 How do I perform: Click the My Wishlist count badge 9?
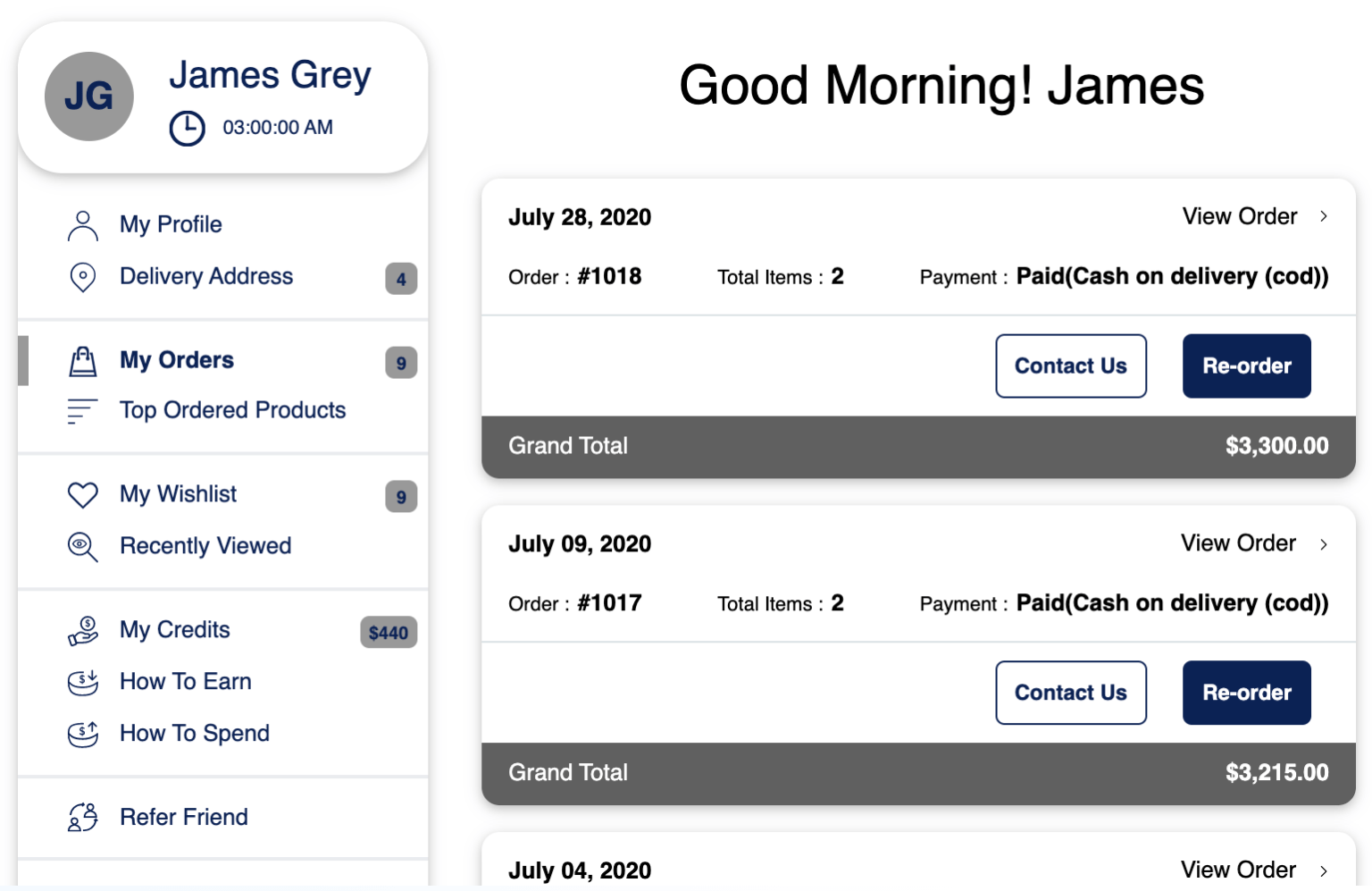pos(401,497)
